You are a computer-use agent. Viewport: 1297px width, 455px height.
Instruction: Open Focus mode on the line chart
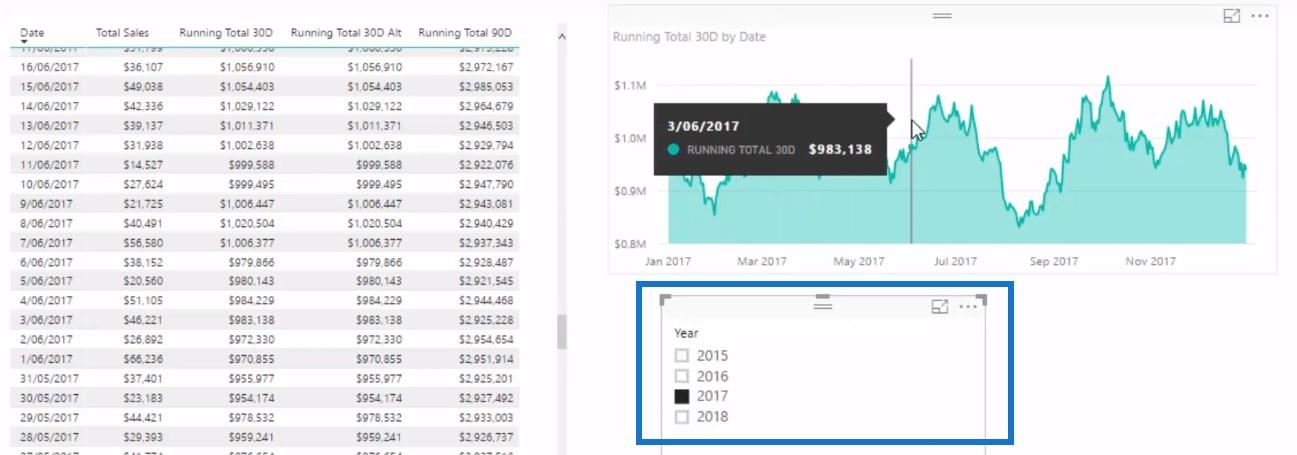[x=1232, y=16]
